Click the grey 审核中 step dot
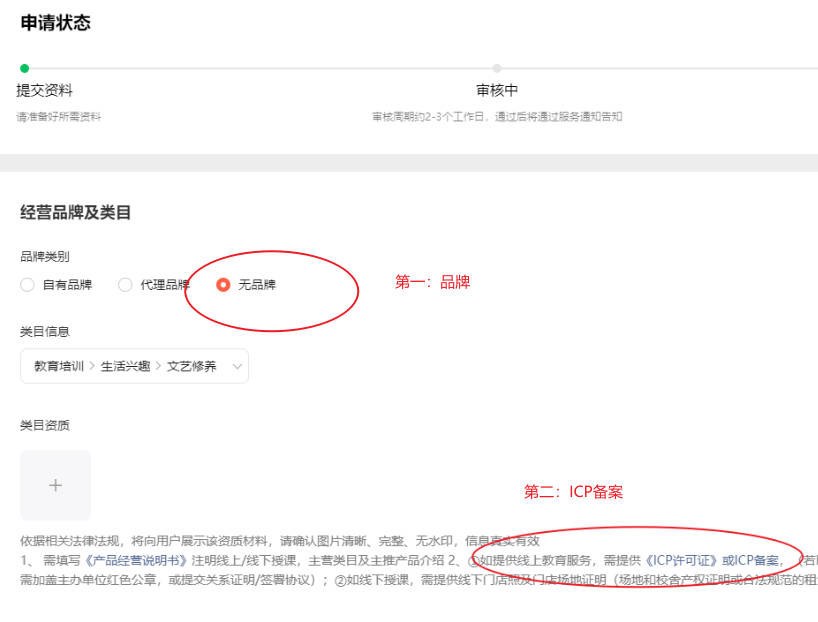This screenshot has width=818, height=622. tap(497, 69)
